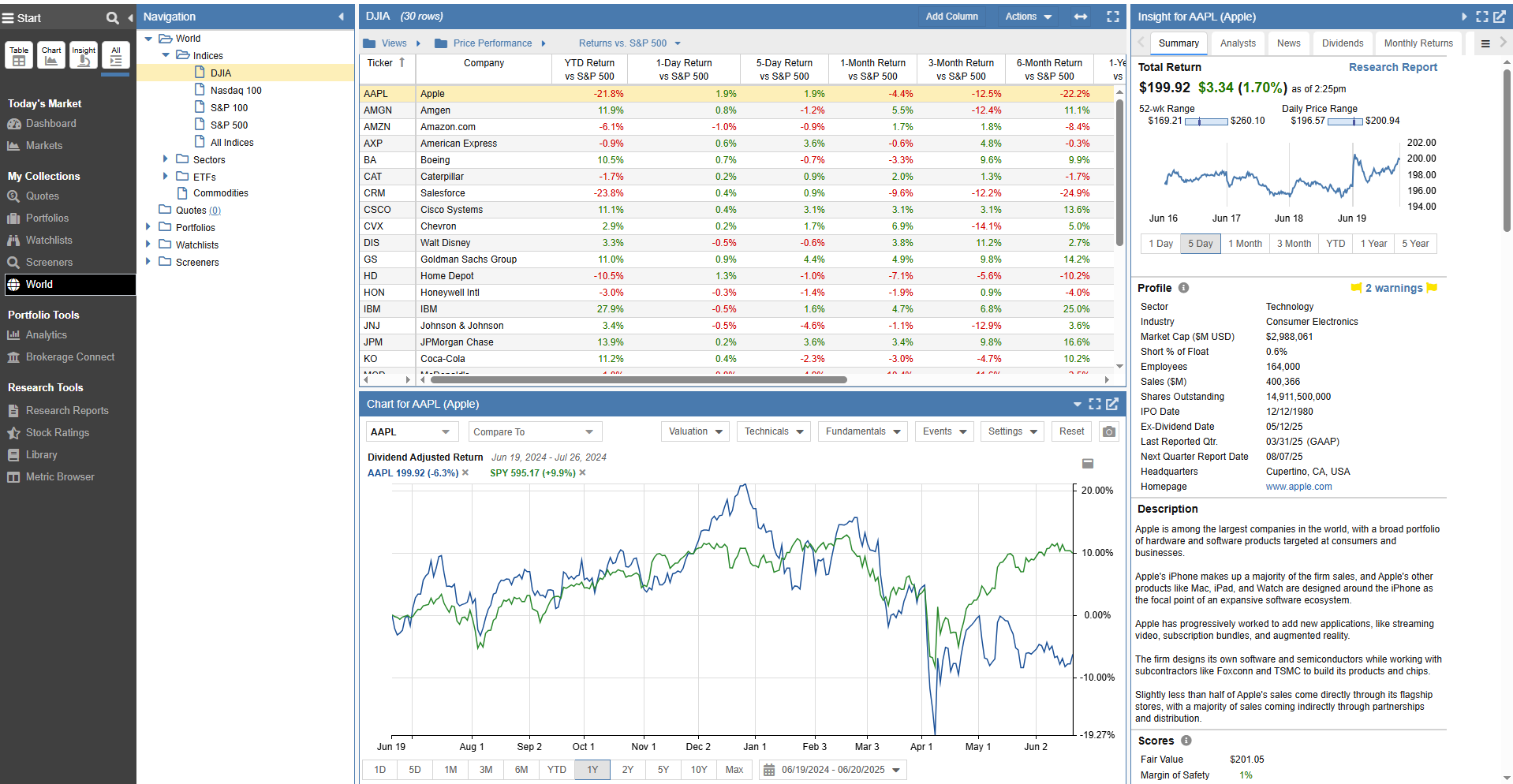Pop out the Chart panel to new window
Screen dimensions: 1513x784
(x=1112, y=404)
